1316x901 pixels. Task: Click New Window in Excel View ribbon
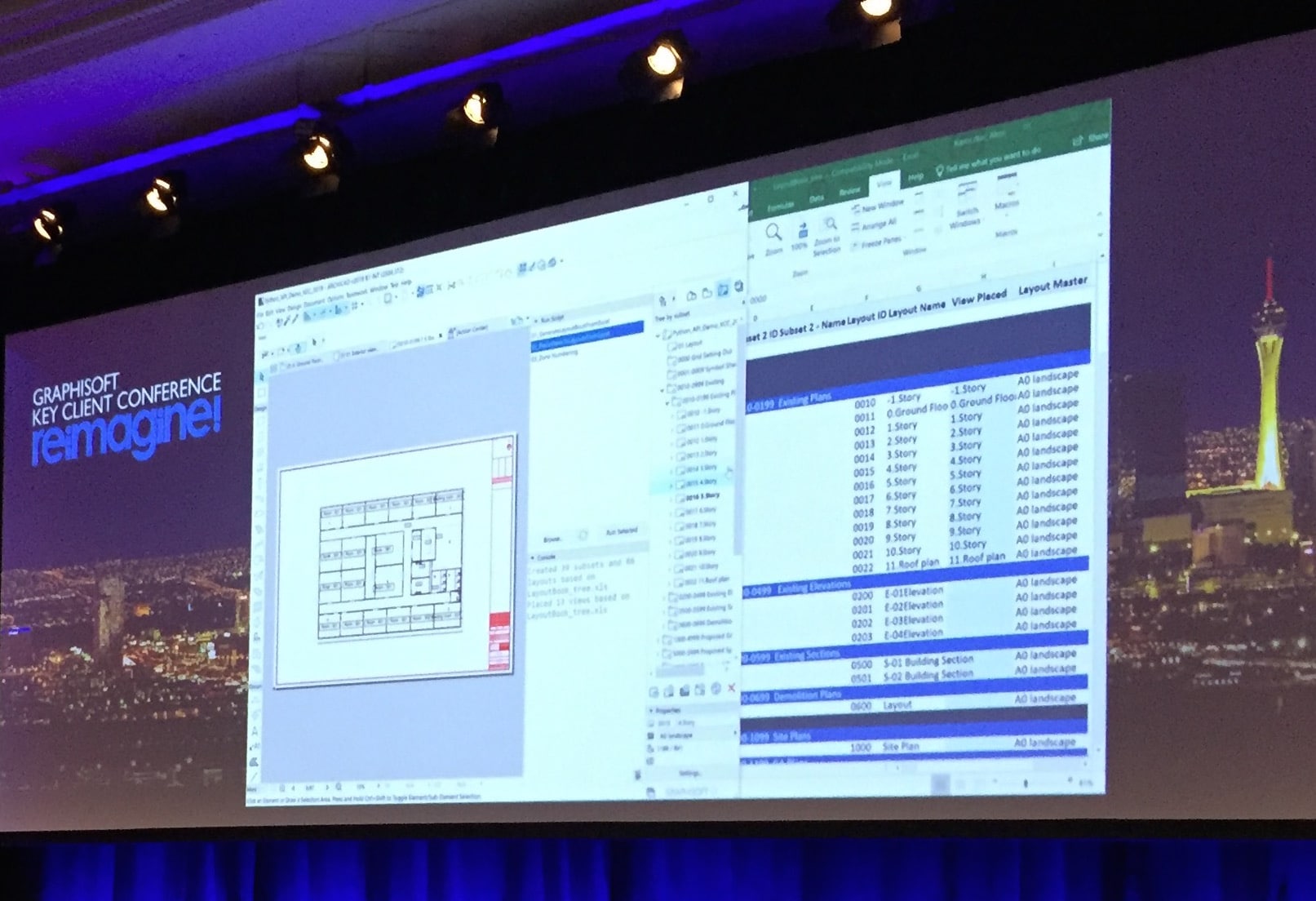(x=876, y=206)
